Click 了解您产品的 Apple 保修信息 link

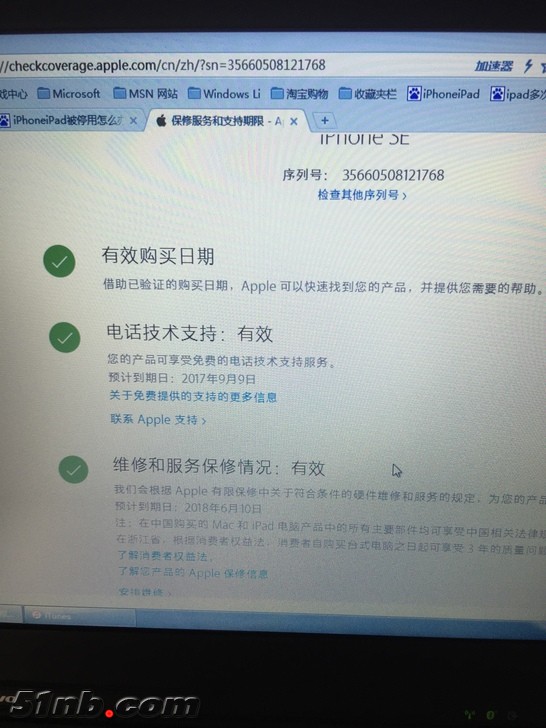(x=193, y=572)
